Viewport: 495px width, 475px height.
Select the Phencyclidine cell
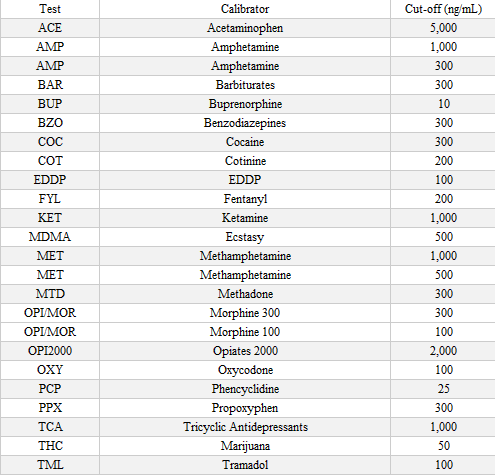pos(245,389)
